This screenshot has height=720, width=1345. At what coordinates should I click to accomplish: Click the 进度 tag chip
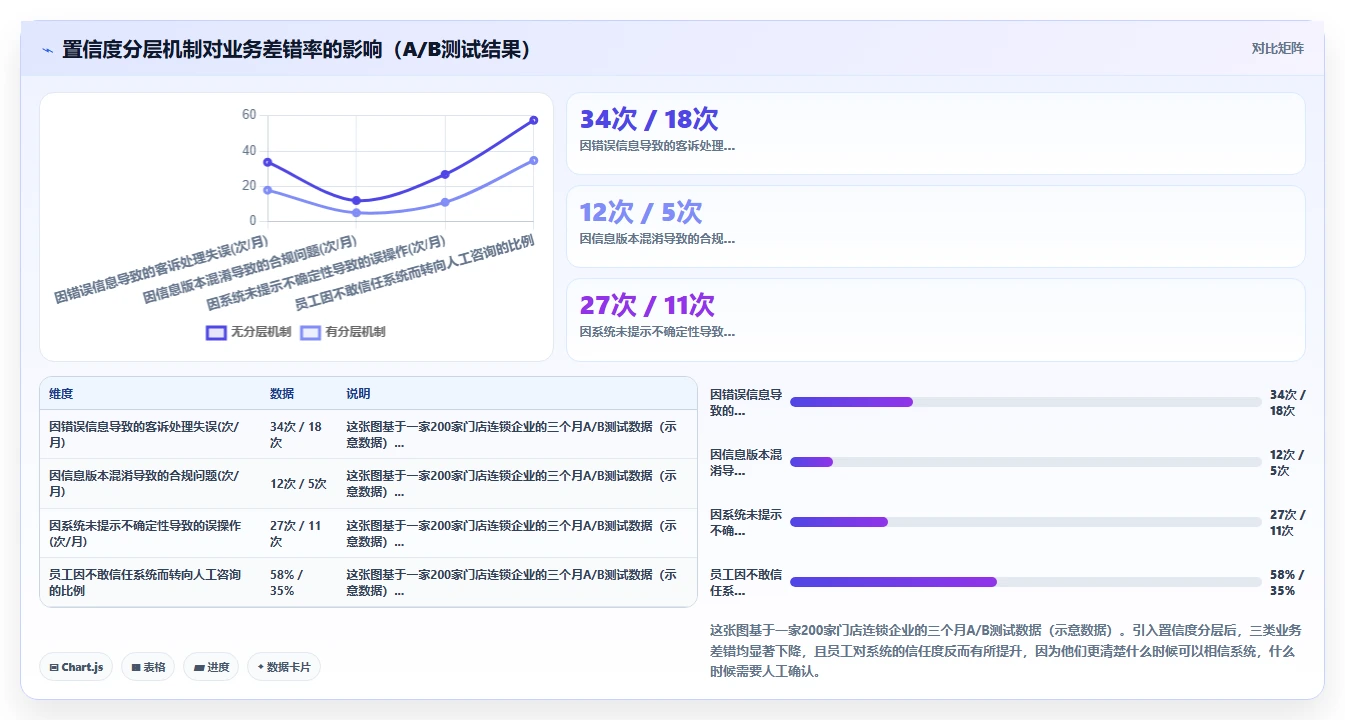pyautogui.click(x=211, y=667)
